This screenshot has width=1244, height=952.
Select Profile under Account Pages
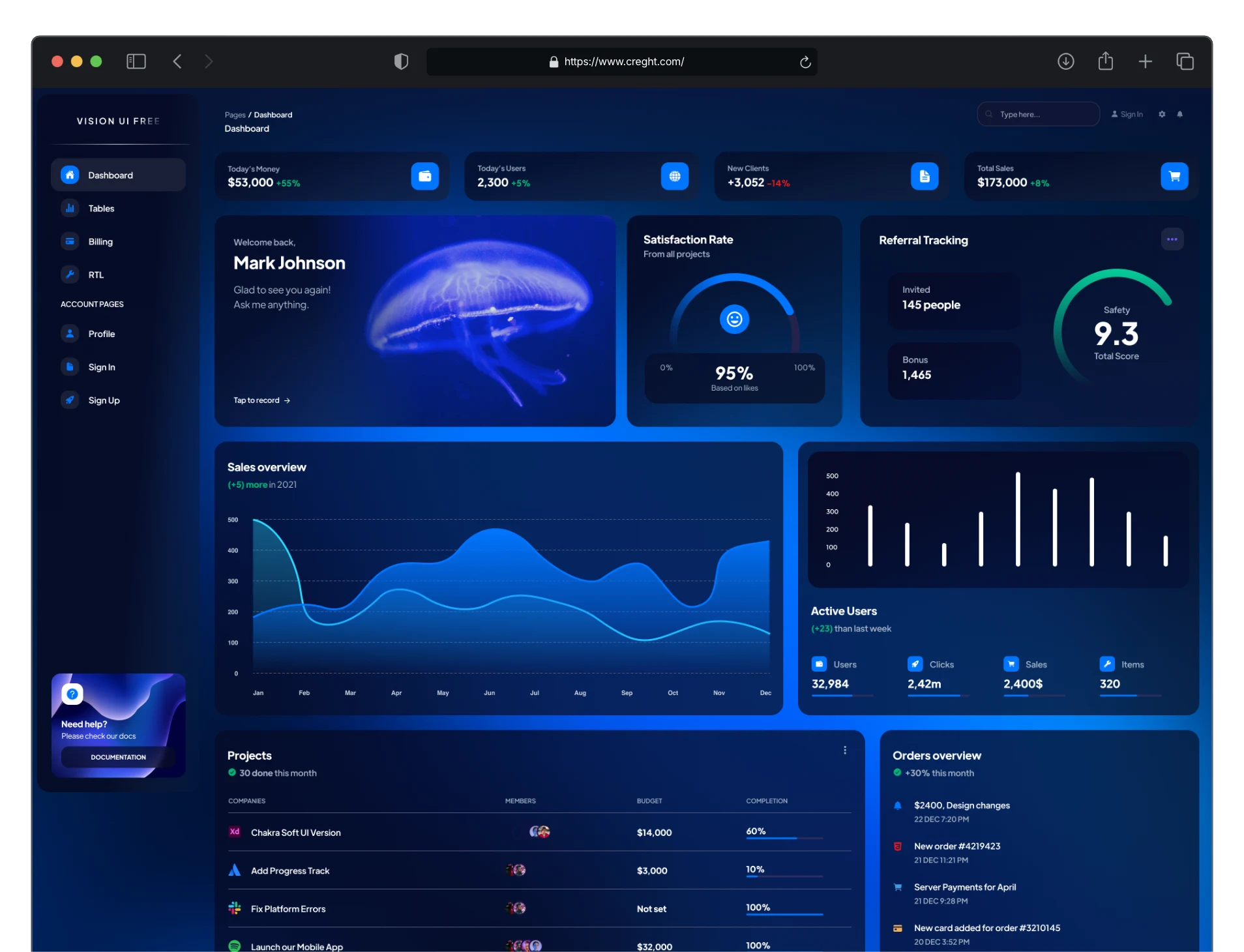tap(101, 334)
